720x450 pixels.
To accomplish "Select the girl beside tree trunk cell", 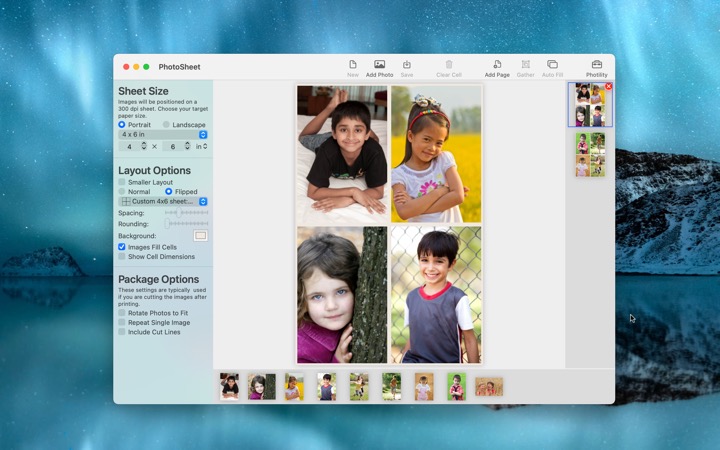I will click(x=342, y=295).
